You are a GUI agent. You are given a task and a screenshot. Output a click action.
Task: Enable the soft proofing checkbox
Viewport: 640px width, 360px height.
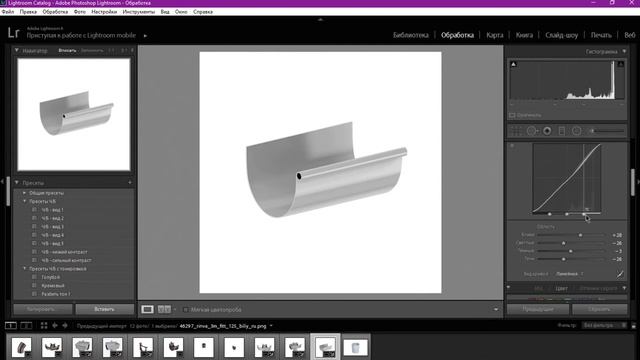[x=186, y=310]
